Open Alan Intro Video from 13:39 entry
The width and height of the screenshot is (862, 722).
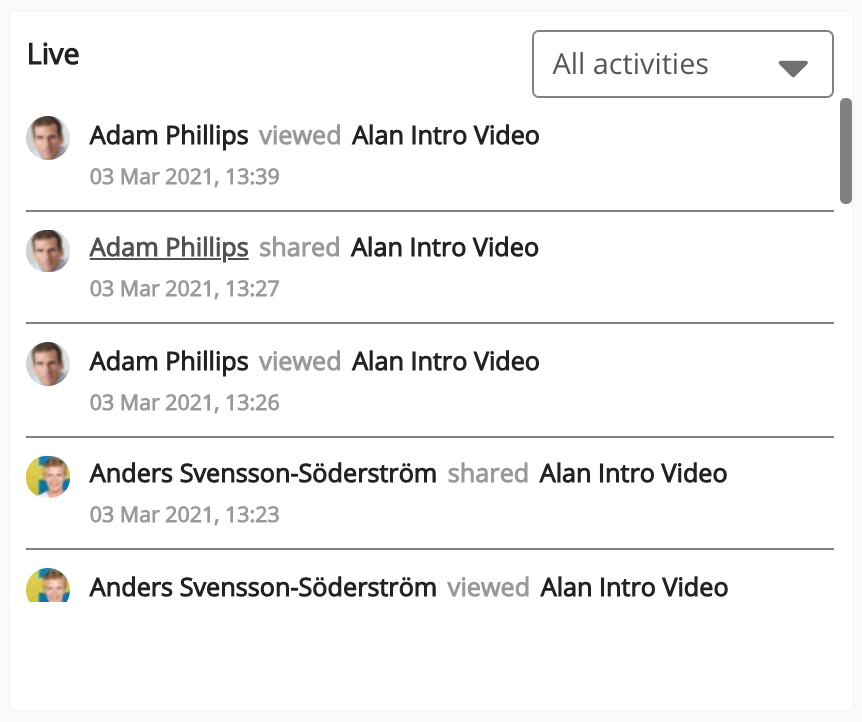[x=446, y=135]
